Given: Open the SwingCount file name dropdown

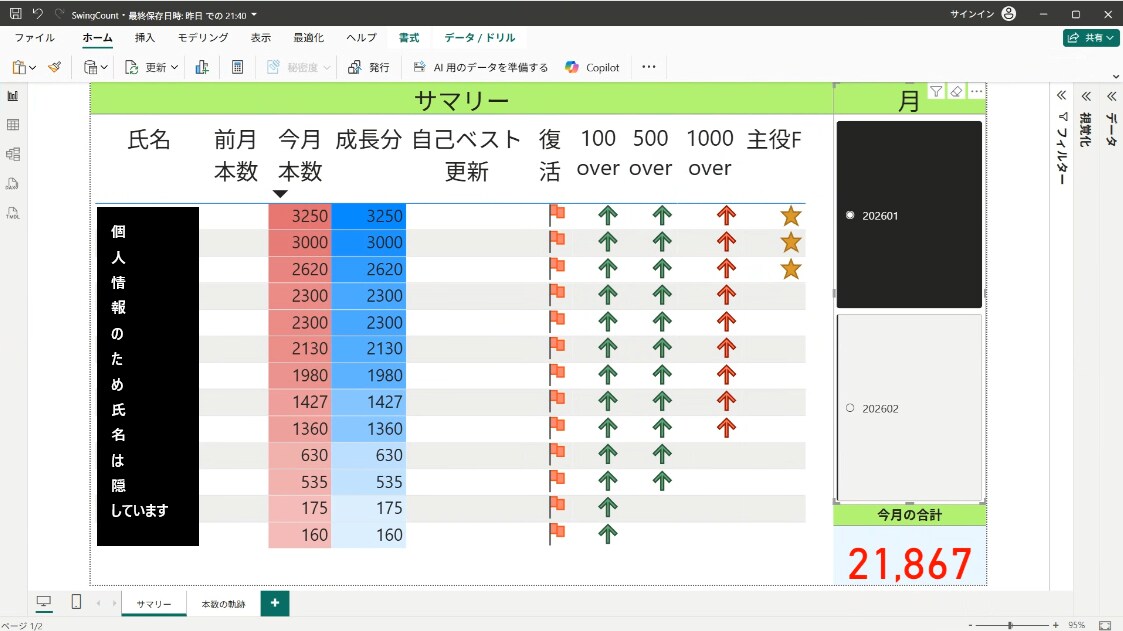Looking at the screenshot, I should [x=254, y=15].
